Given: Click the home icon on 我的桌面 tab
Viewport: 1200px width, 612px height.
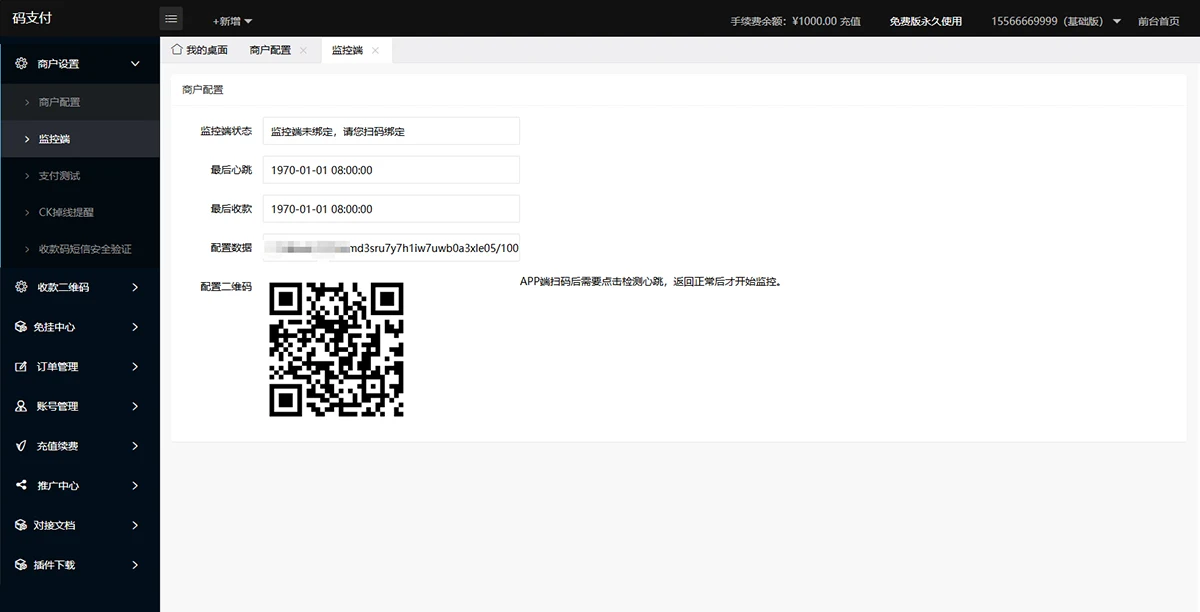Looking at the screenshot, I should [177, 49].
